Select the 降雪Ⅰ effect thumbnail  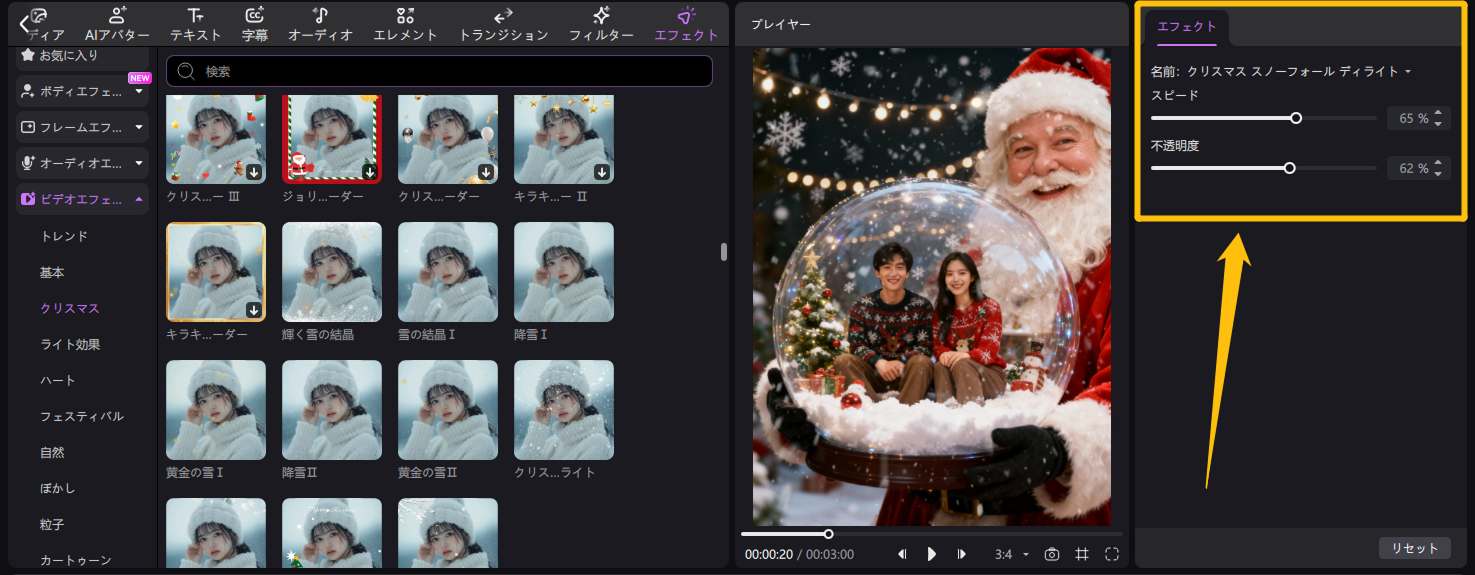point(564,272)
